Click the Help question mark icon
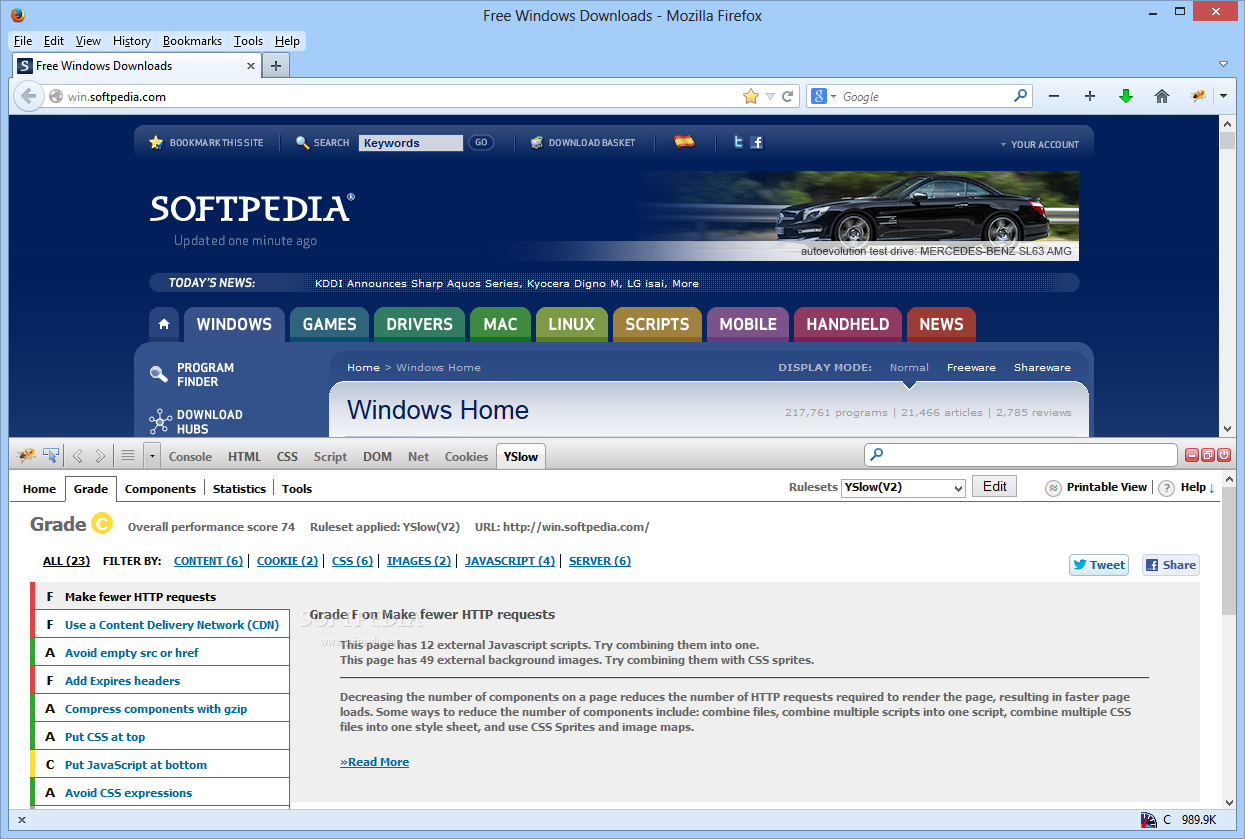 click(x=1166, y=488)
